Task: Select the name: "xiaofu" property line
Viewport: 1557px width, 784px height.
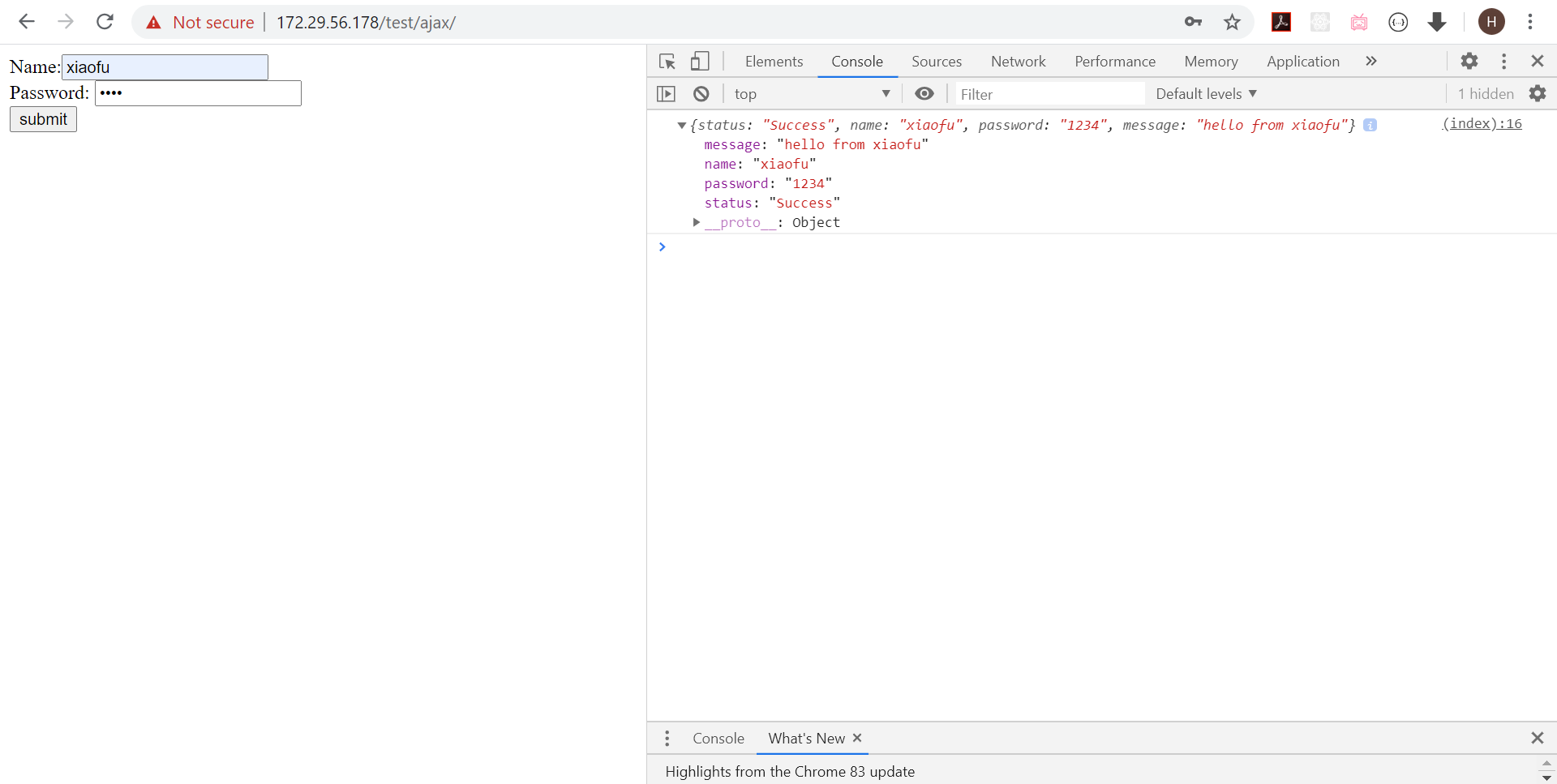Action: pyautogui.click(x=760, y=164)
